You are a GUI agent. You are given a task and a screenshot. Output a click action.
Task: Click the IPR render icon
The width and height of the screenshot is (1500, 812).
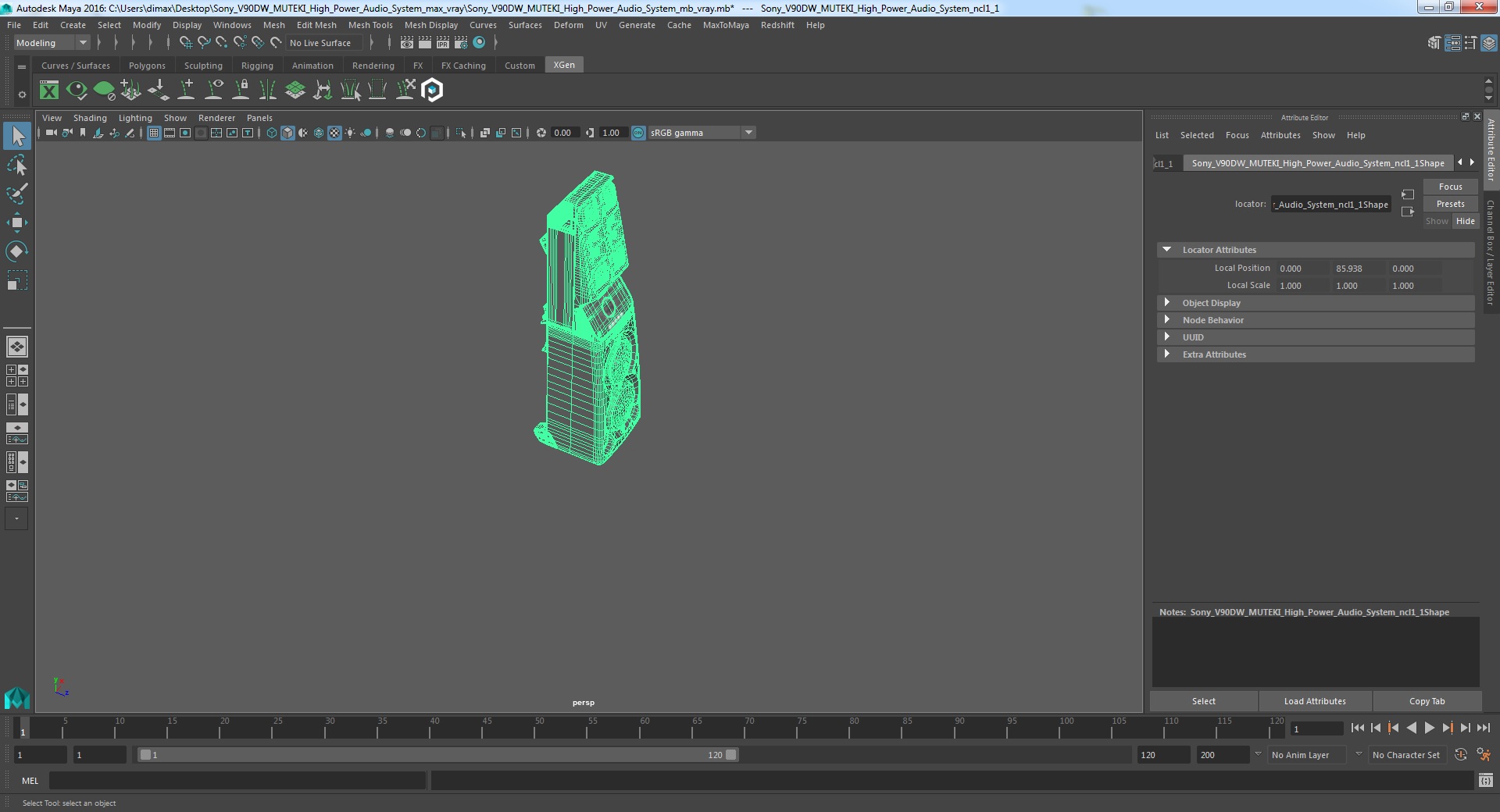tap(443, 43)
